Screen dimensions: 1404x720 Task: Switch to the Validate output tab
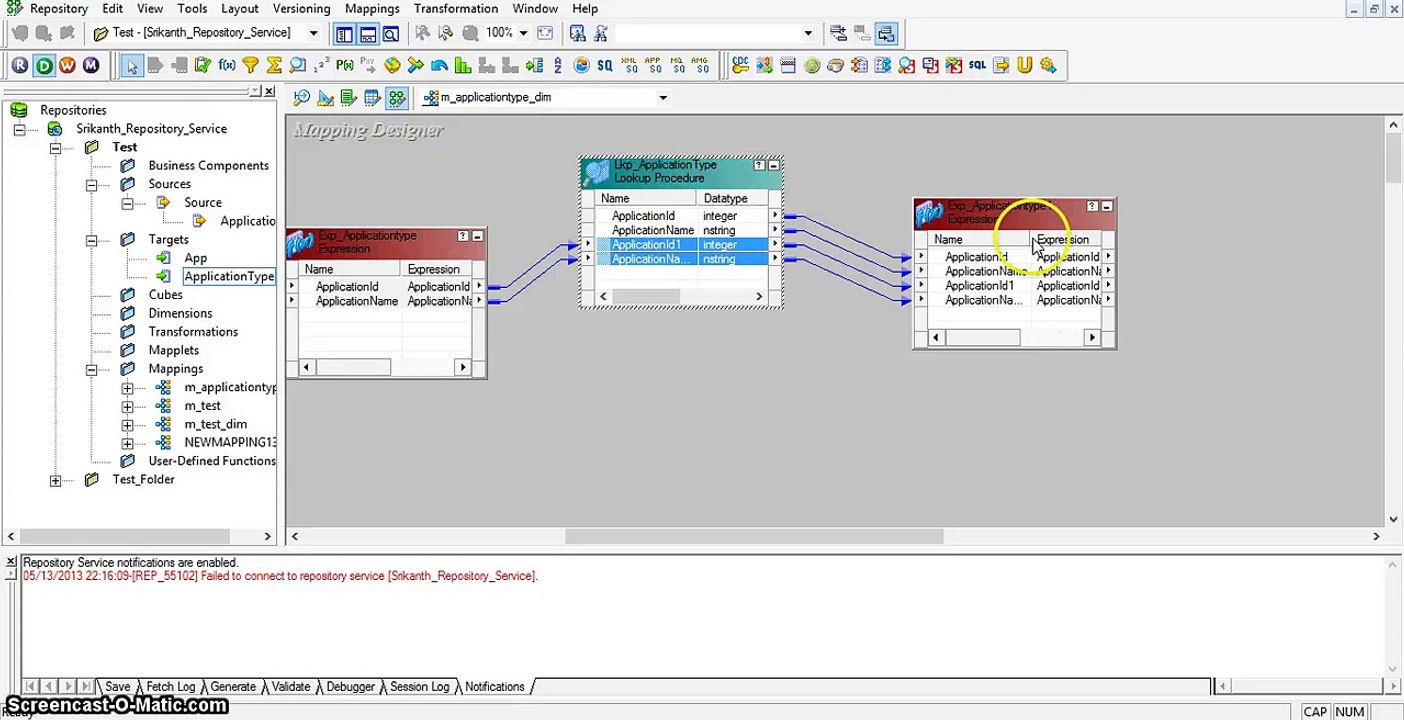[x=291, y=687]
